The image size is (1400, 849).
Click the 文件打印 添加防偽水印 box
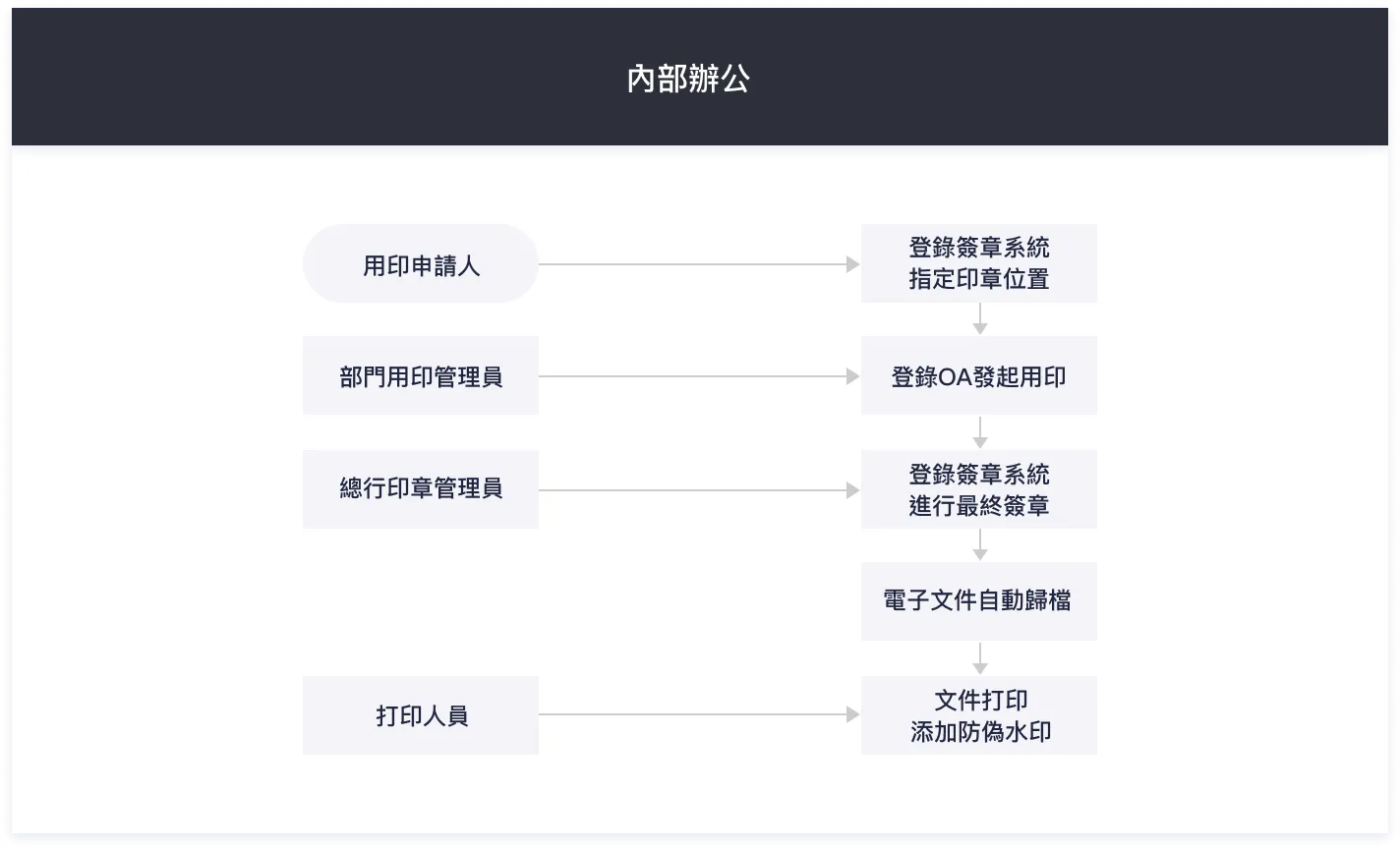978,715
